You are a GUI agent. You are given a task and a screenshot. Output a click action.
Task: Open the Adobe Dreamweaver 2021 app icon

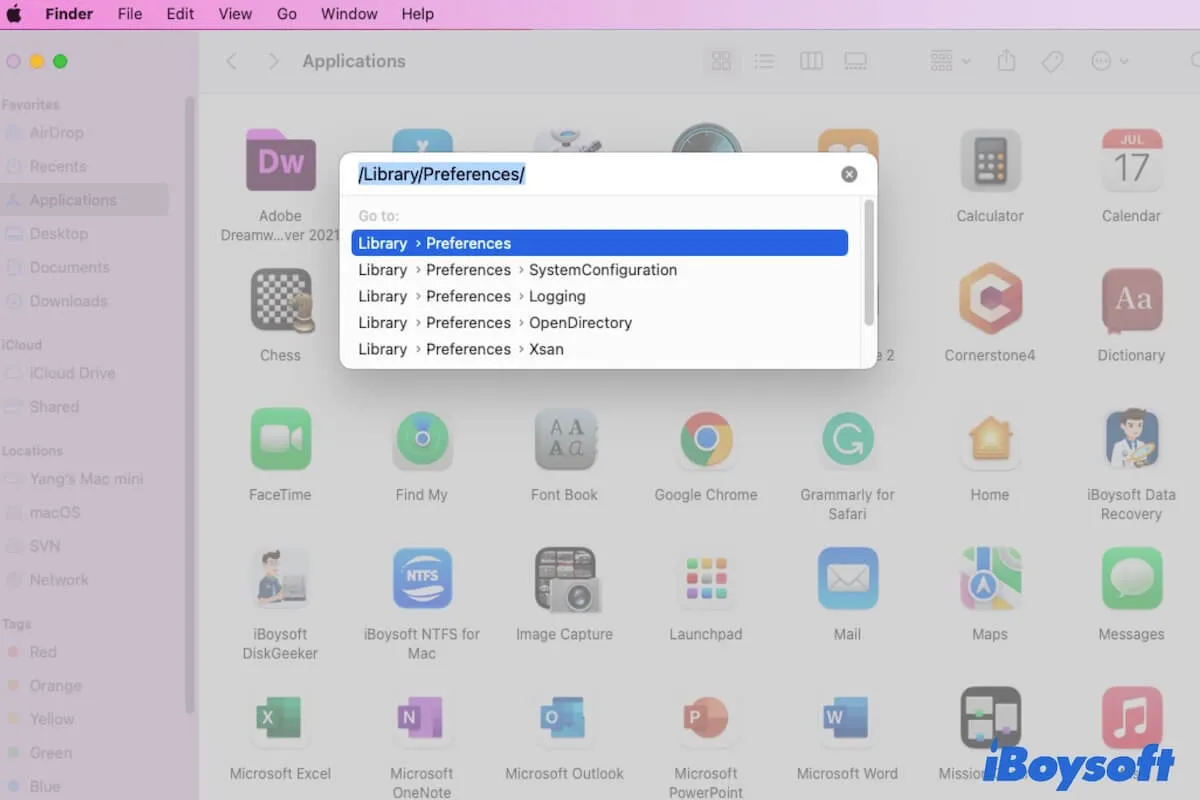[281, 160]
